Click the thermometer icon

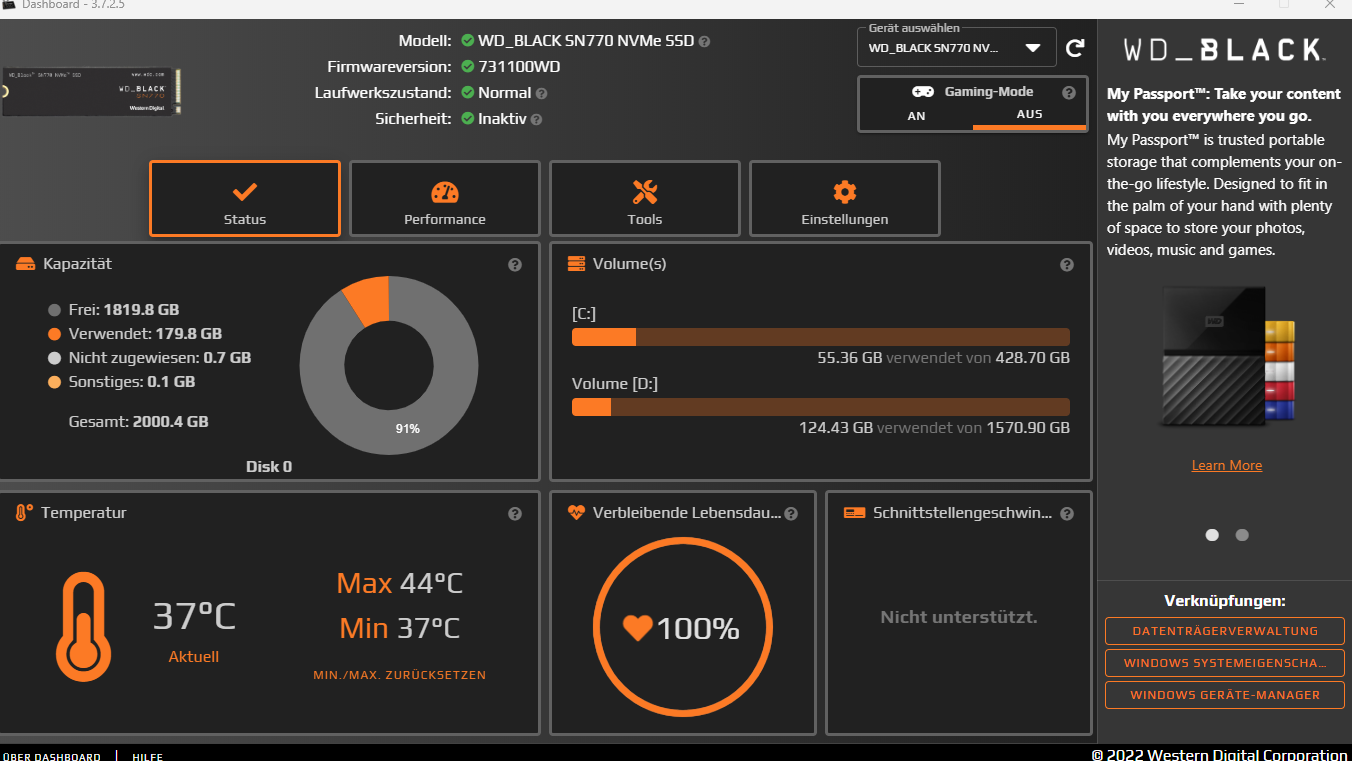[82, 626]
